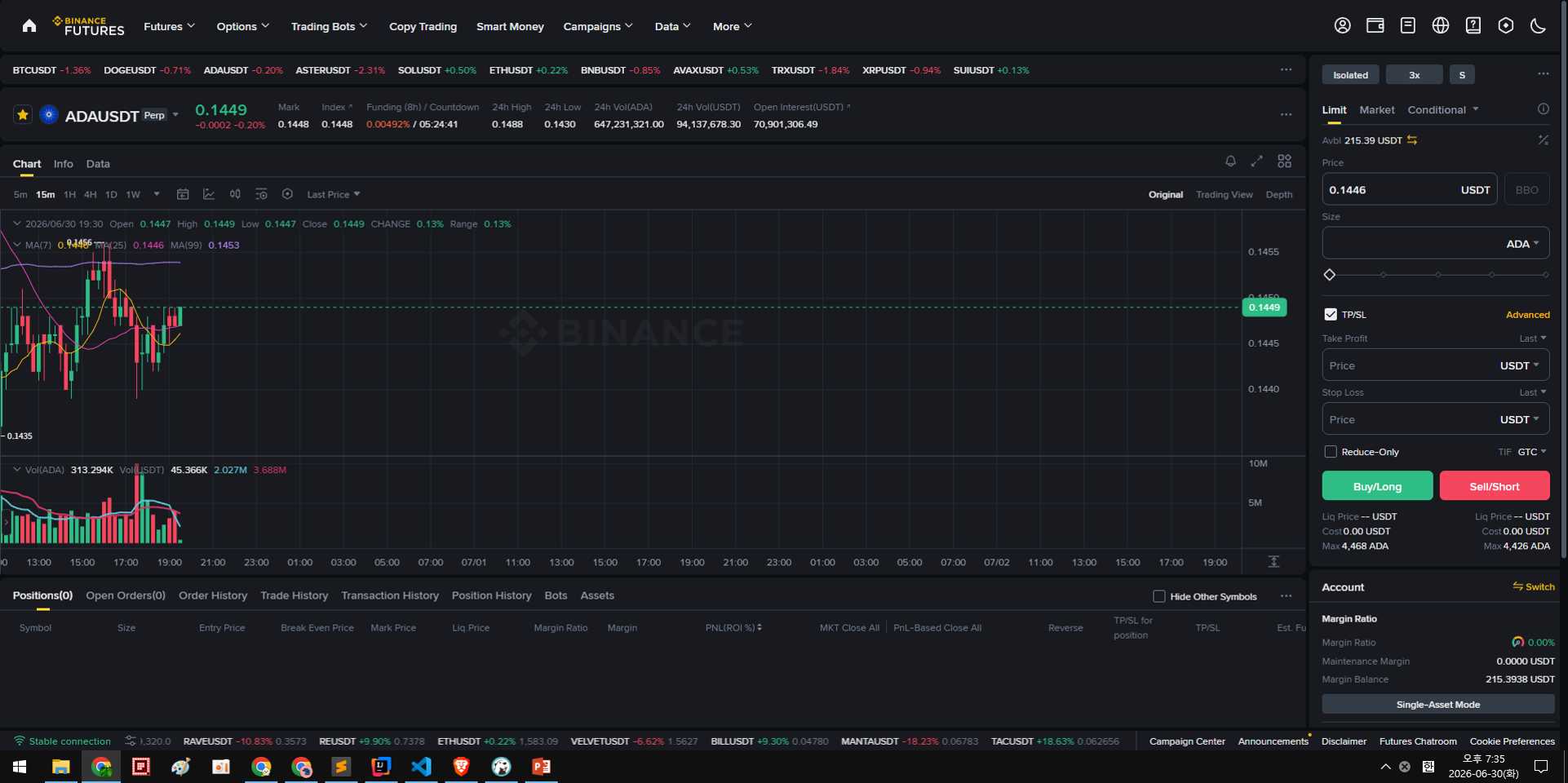Open the help guide book icon
Screen dimensions: 1568x783
[x=1473, y=26]
